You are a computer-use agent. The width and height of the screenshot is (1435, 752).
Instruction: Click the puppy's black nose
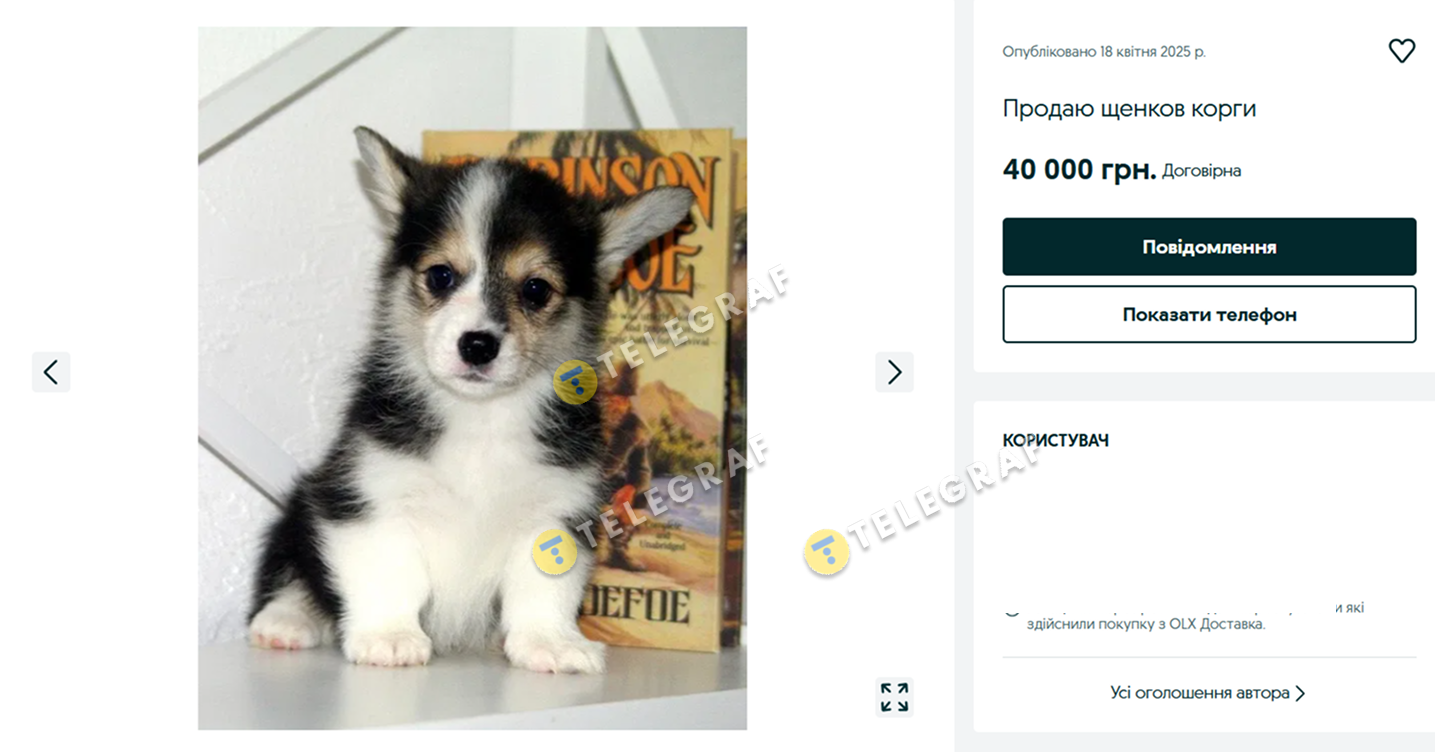pos(478,346)
